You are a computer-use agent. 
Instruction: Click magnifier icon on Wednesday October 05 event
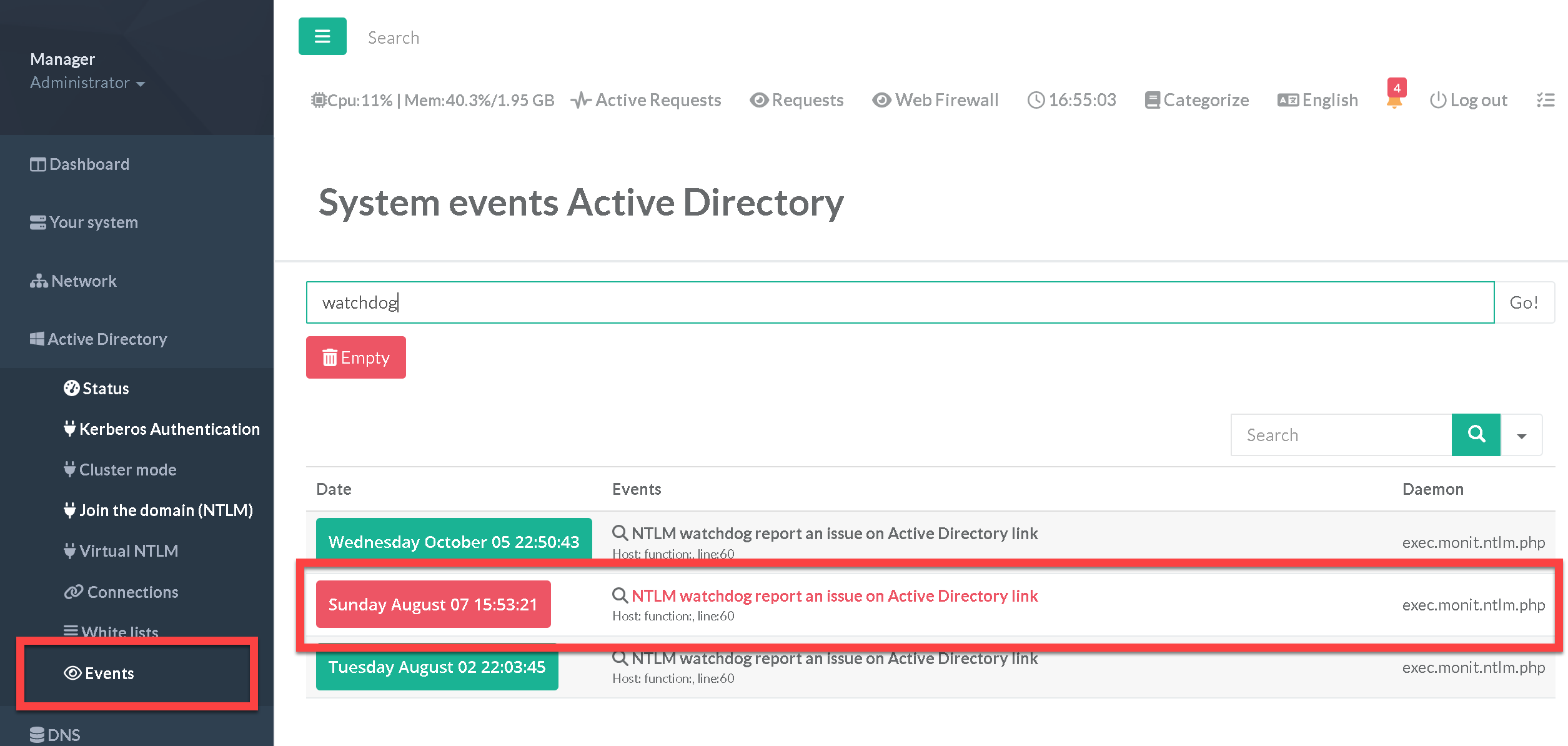tap(620, 533)
